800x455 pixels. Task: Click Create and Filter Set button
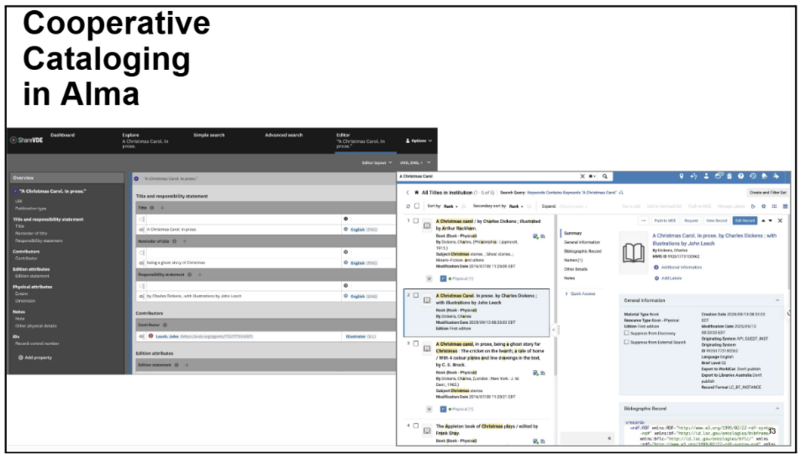(x=768, y=191)
